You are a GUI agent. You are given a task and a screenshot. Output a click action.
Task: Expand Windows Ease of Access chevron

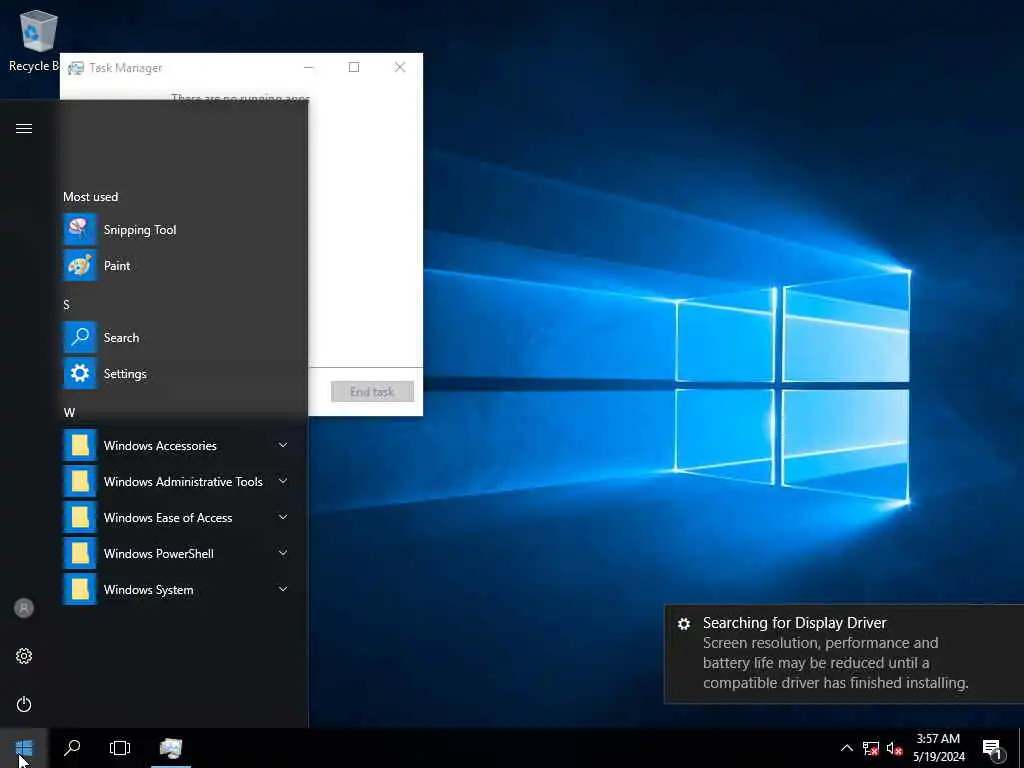(x=283, y=517)
